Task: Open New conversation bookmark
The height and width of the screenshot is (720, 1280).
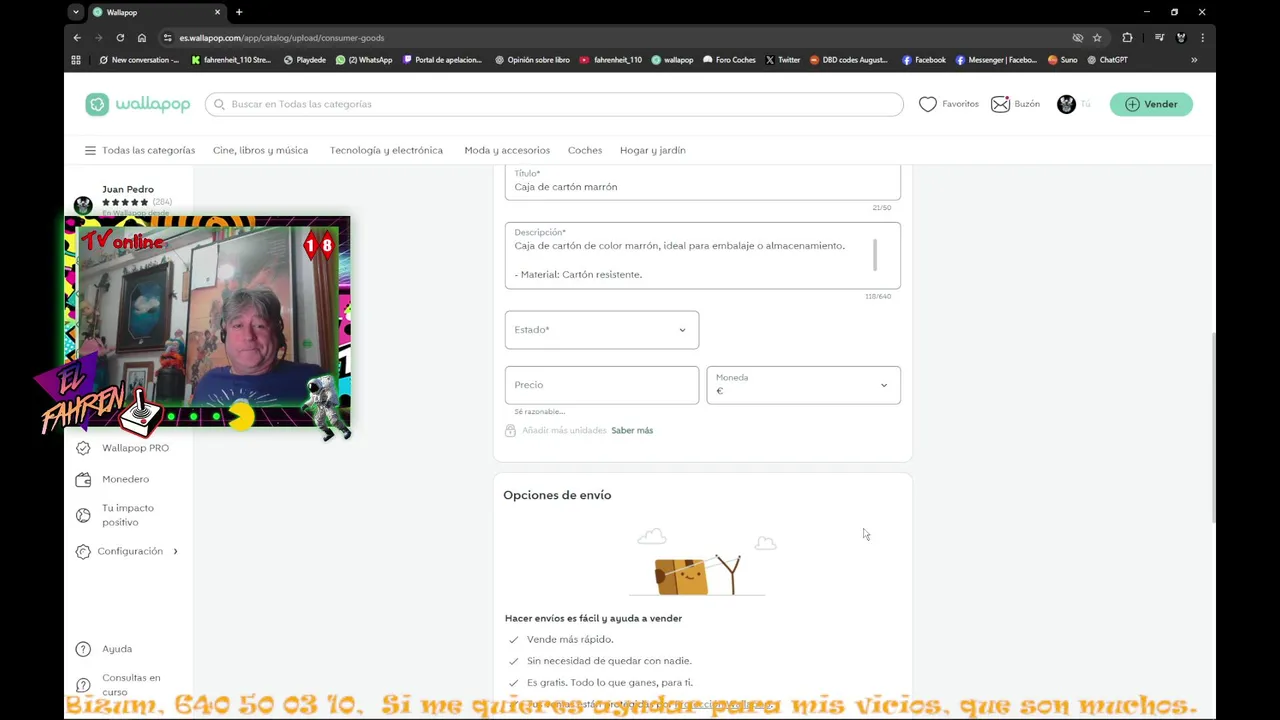Action: click(x=139, y=60)
